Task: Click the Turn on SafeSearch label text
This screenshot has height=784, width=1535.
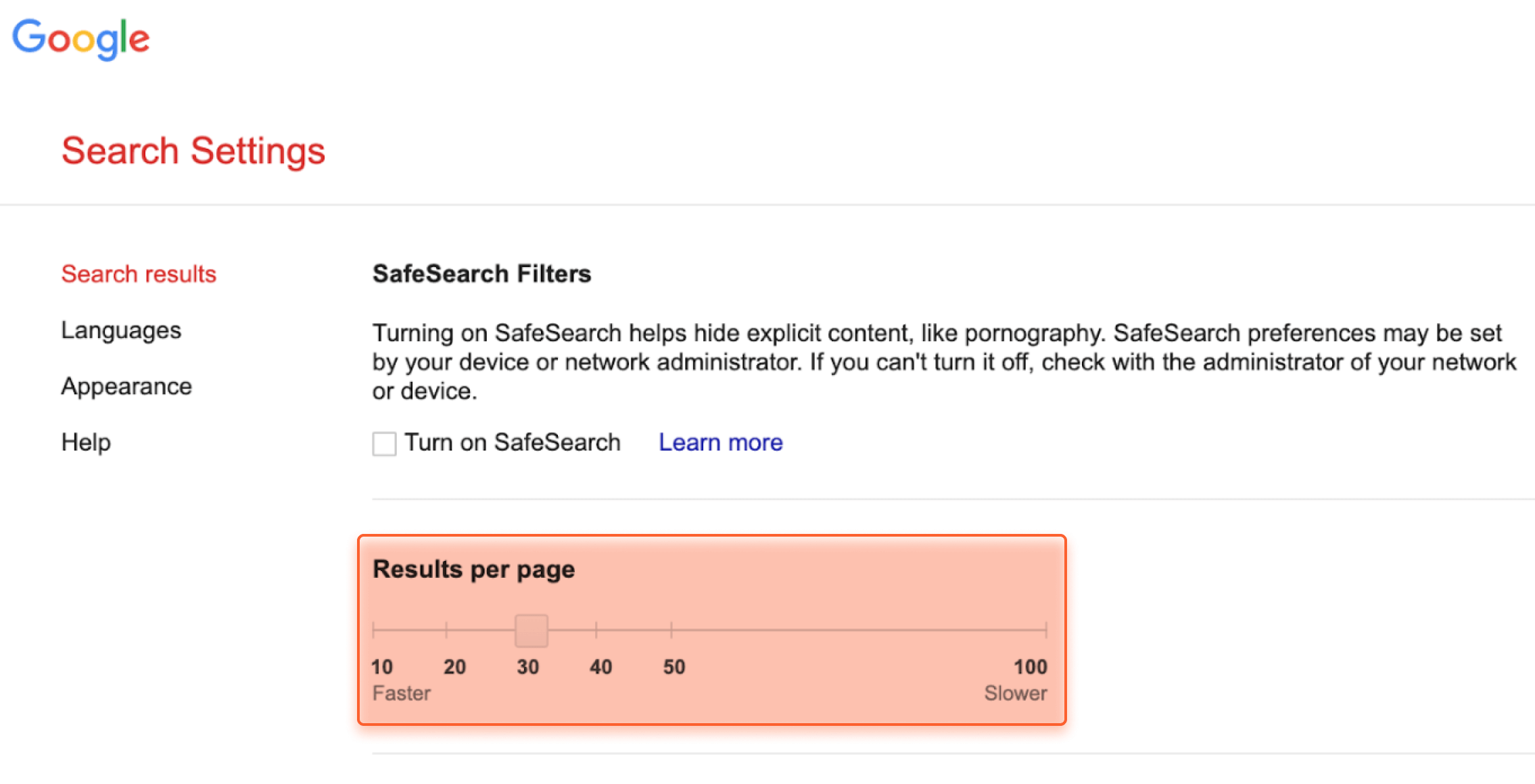Action: coord(513,443)
